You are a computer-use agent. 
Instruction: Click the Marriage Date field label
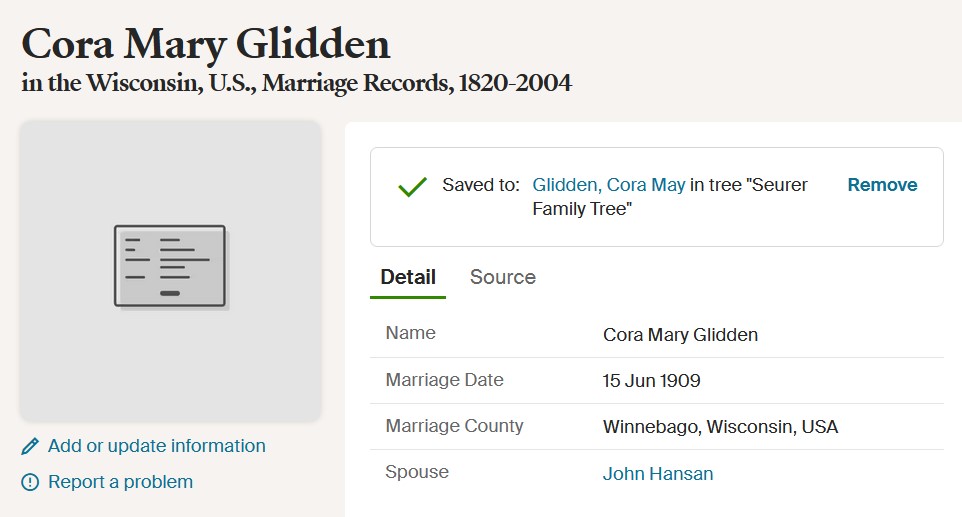444,380
